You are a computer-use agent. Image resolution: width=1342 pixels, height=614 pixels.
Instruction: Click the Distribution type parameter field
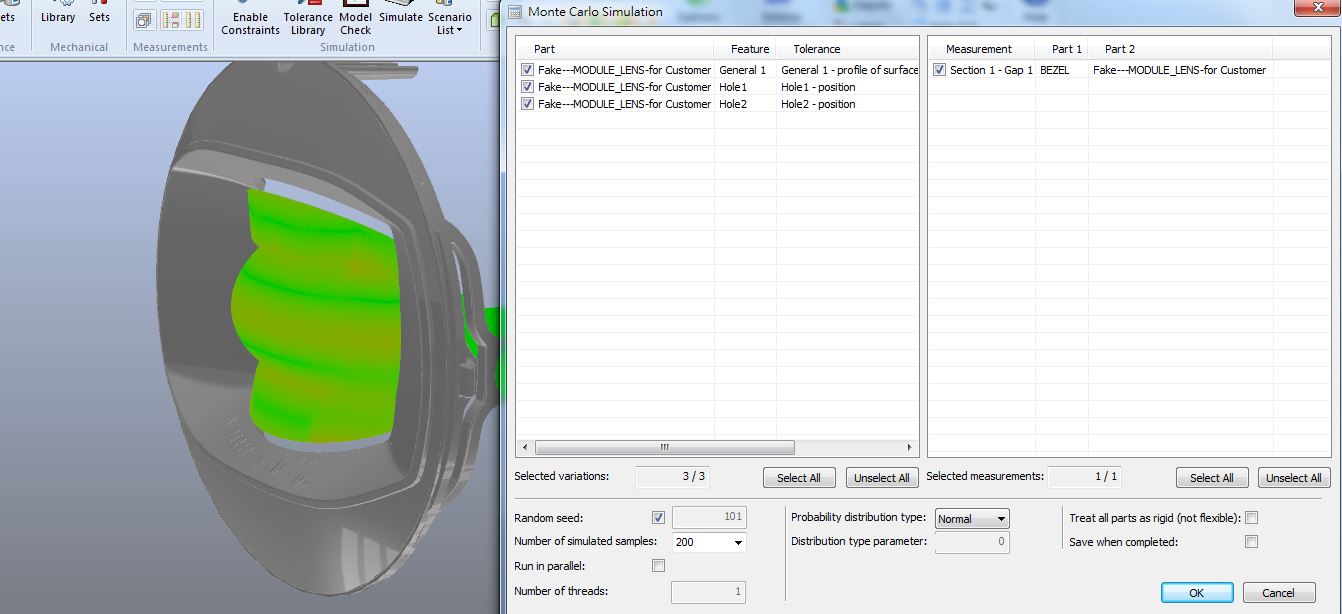972,542
